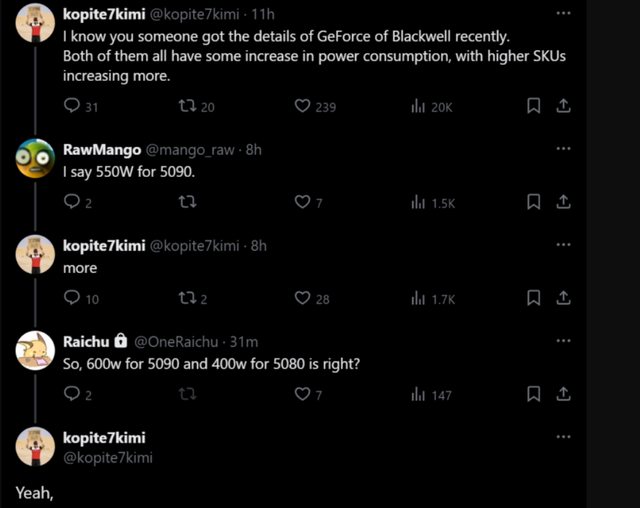Open more options on RawMango's tweet
Screen dimensions: 640x508
pos(563,148)
